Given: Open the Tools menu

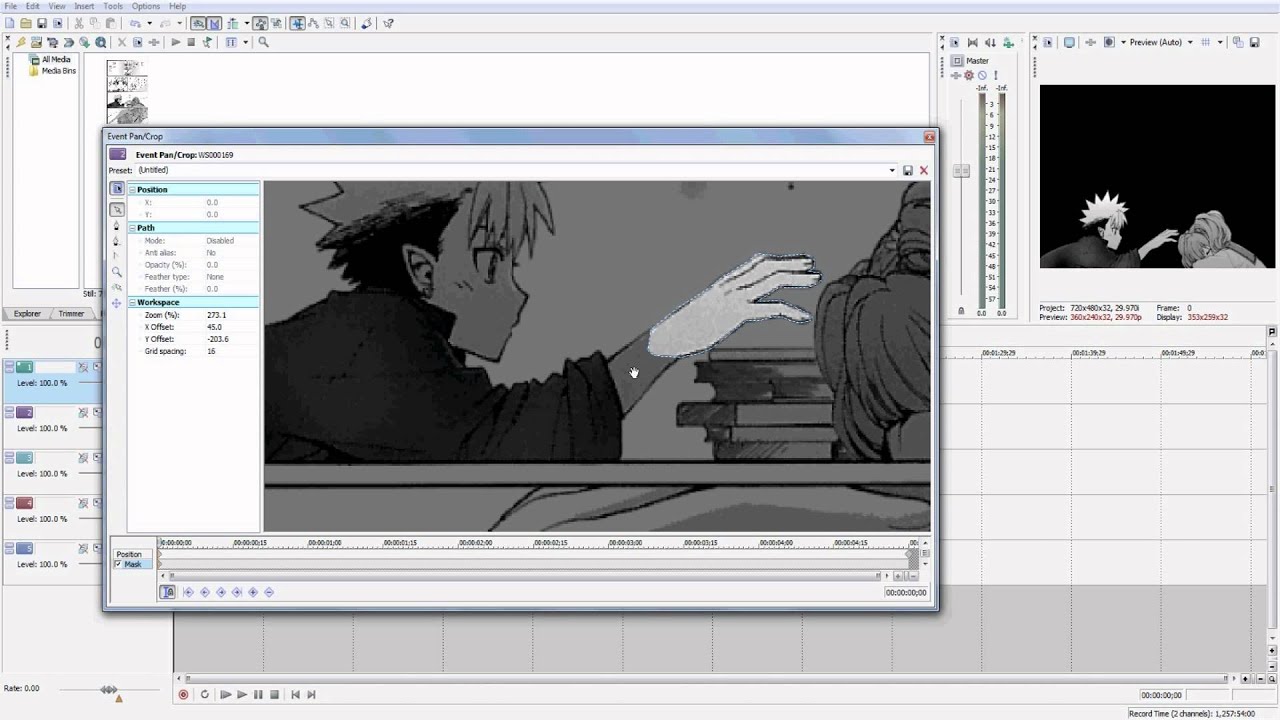Looking at the screenshot, I should [113, 6].
